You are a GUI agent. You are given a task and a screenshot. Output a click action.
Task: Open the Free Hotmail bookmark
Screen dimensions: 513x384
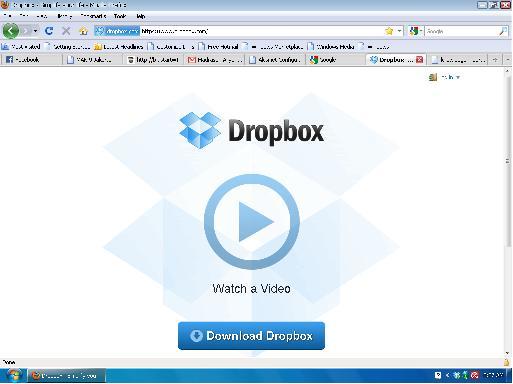click(219, 47)
